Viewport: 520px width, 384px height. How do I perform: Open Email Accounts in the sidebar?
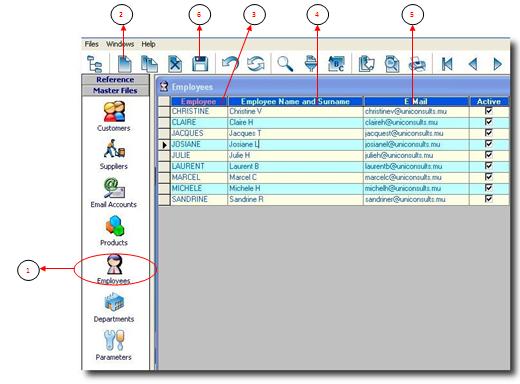114,193
